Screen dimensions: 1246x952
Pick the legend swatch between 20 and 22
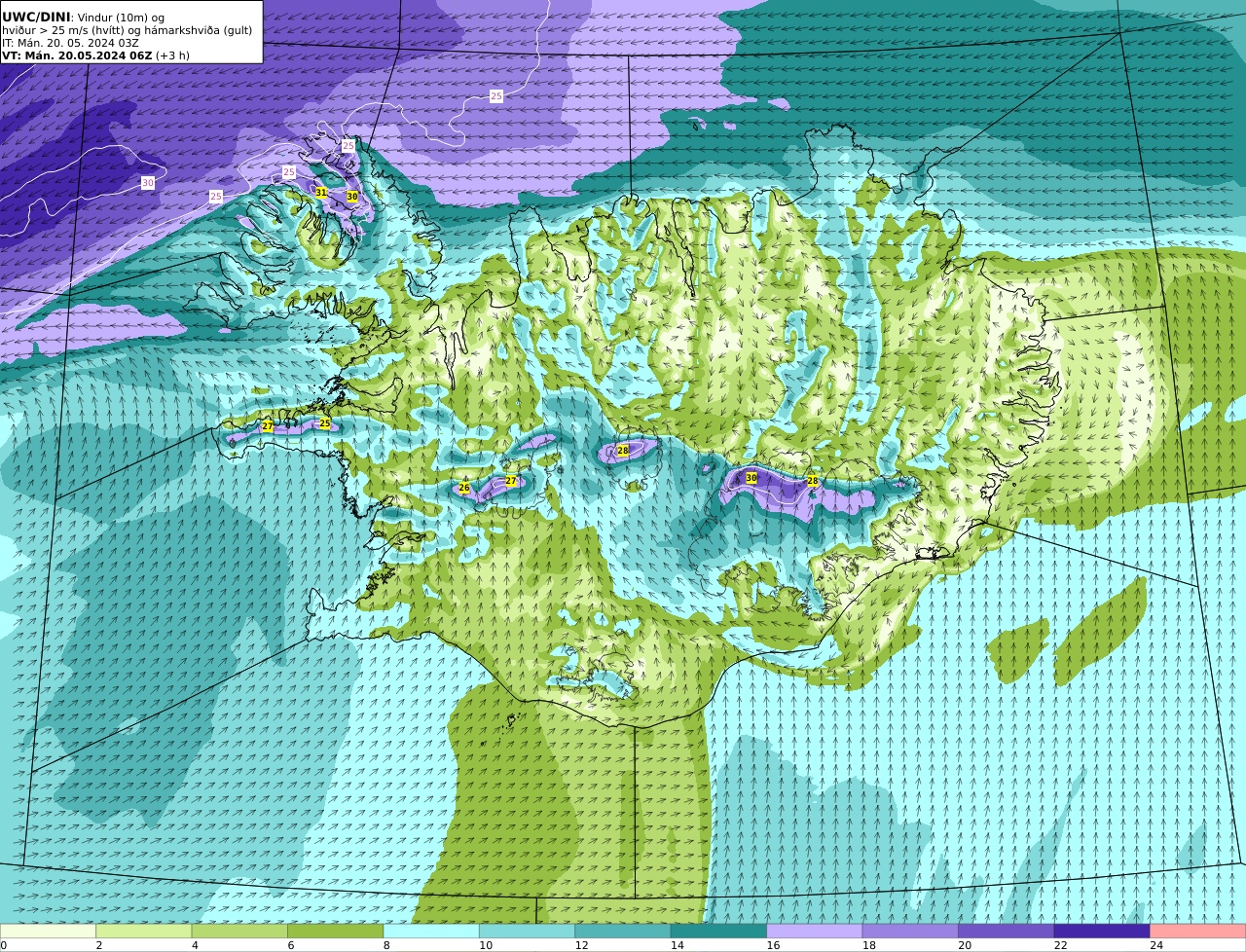coord(1007,931)
